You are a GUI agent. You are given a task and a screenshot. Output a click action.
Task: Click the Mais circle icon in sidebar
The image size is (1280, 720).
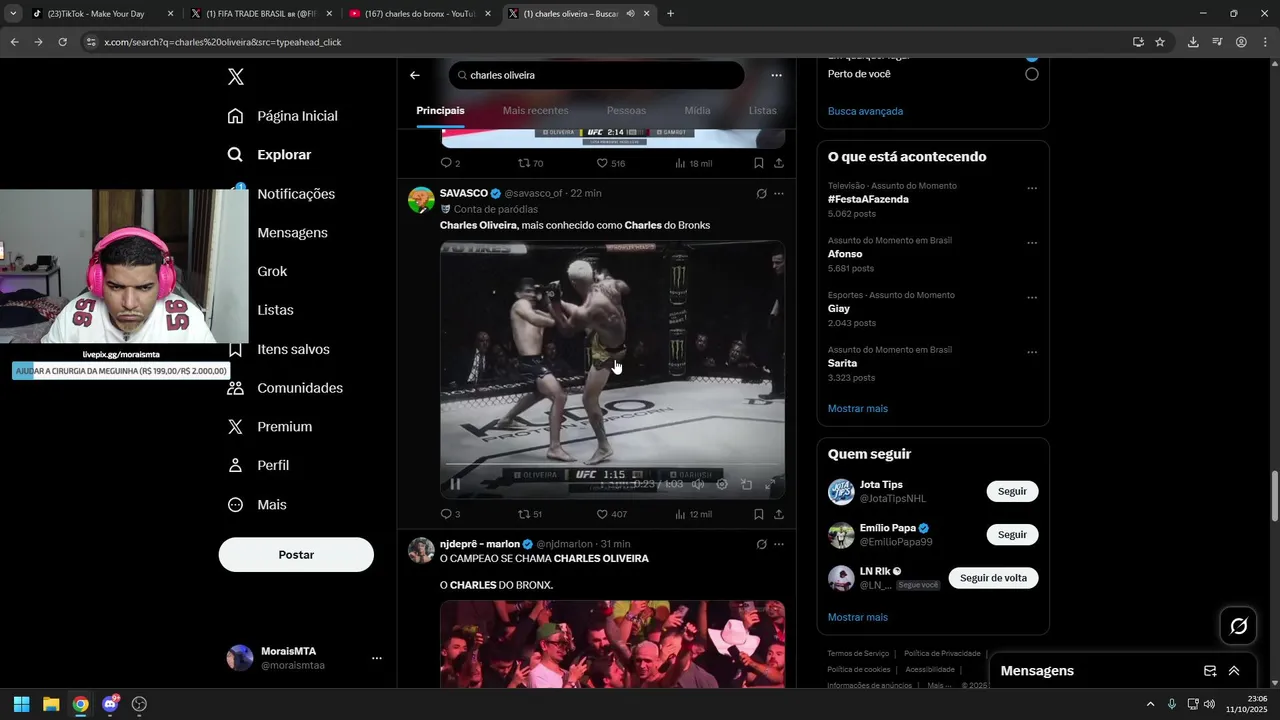click(236, 505)
